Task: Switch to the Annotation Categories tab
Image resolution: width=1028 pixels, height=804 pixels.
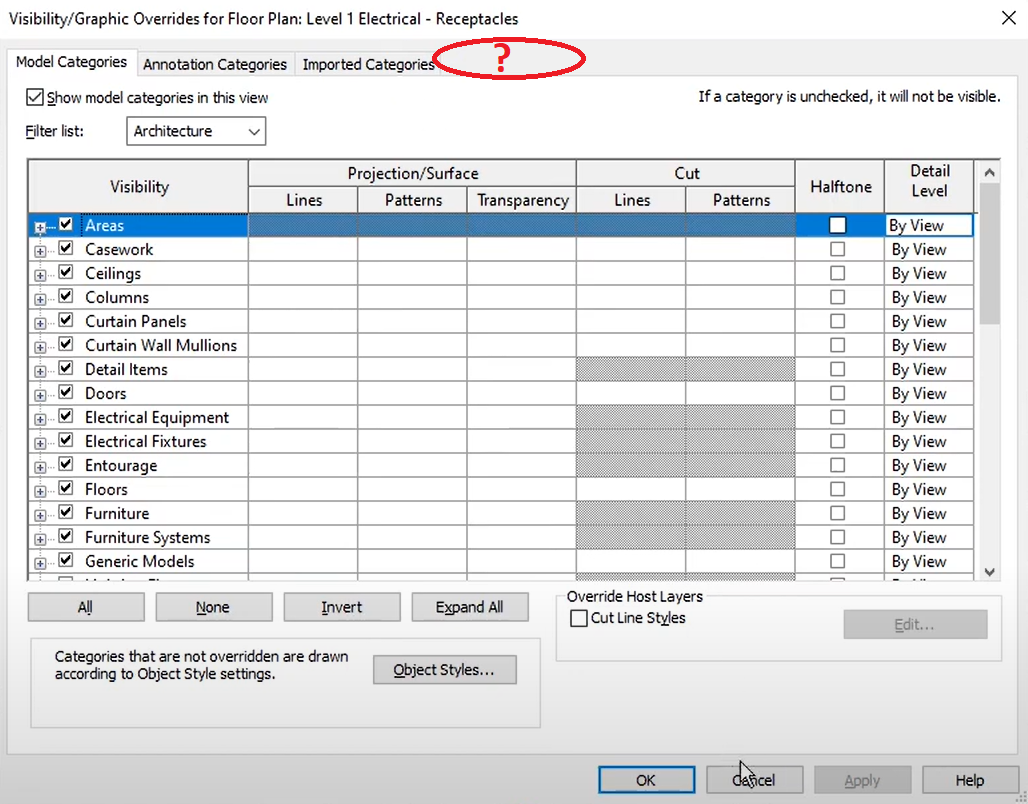Action: (x=214, y=64)
